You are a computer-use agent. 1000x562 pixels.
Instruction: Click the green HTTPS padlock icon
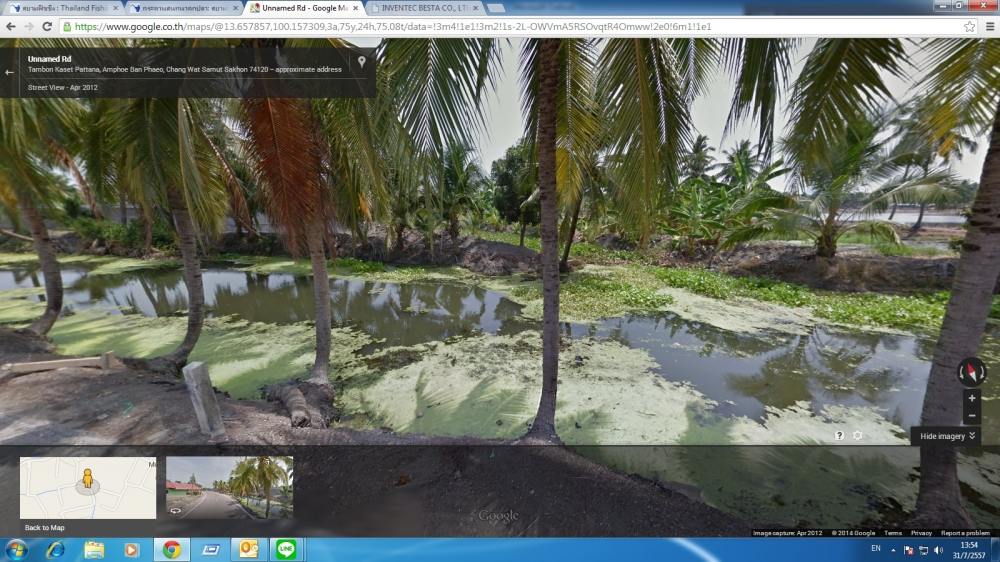point(66,26)
